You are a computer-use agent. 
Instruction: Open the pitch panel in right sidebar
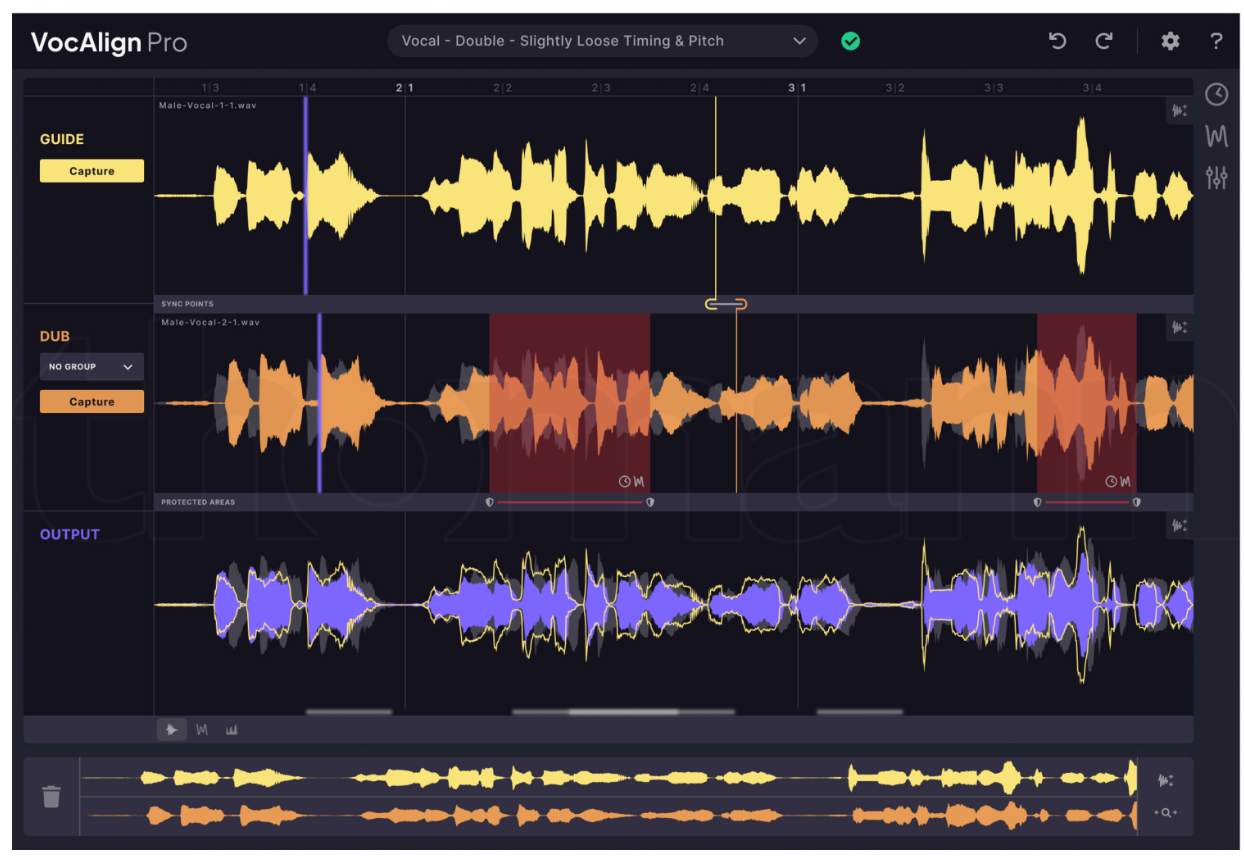(x=1216, y=136)
